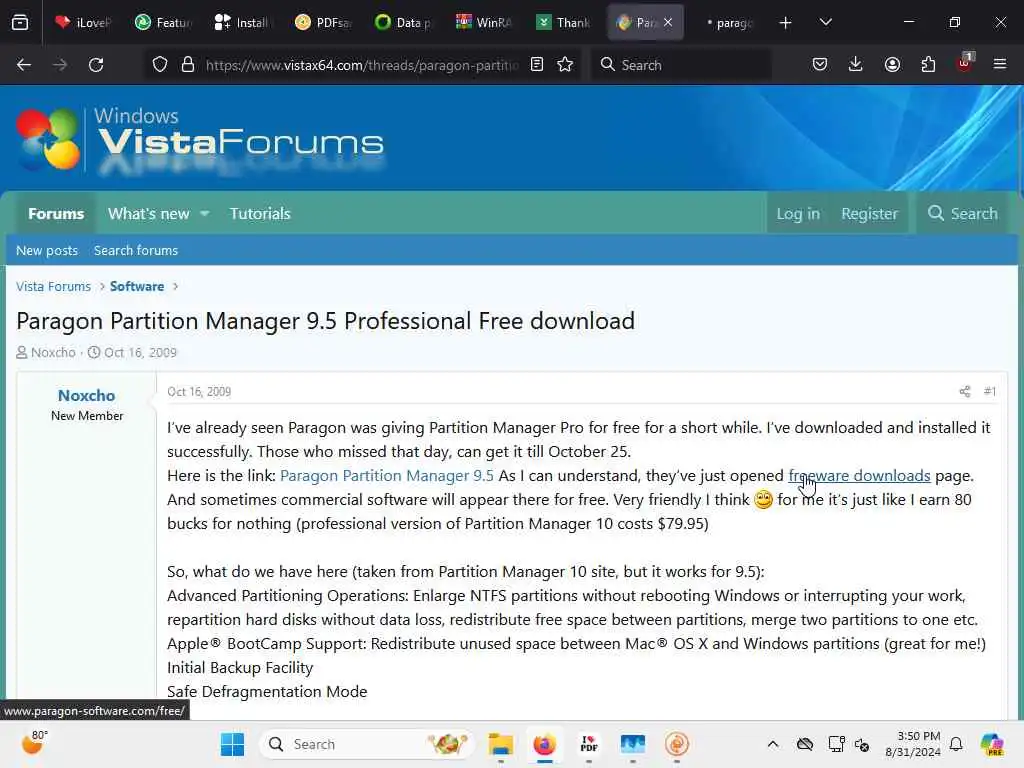The image size is (1024, 768).
Task: Open post number #1 permalink
Action: (989, 391)
